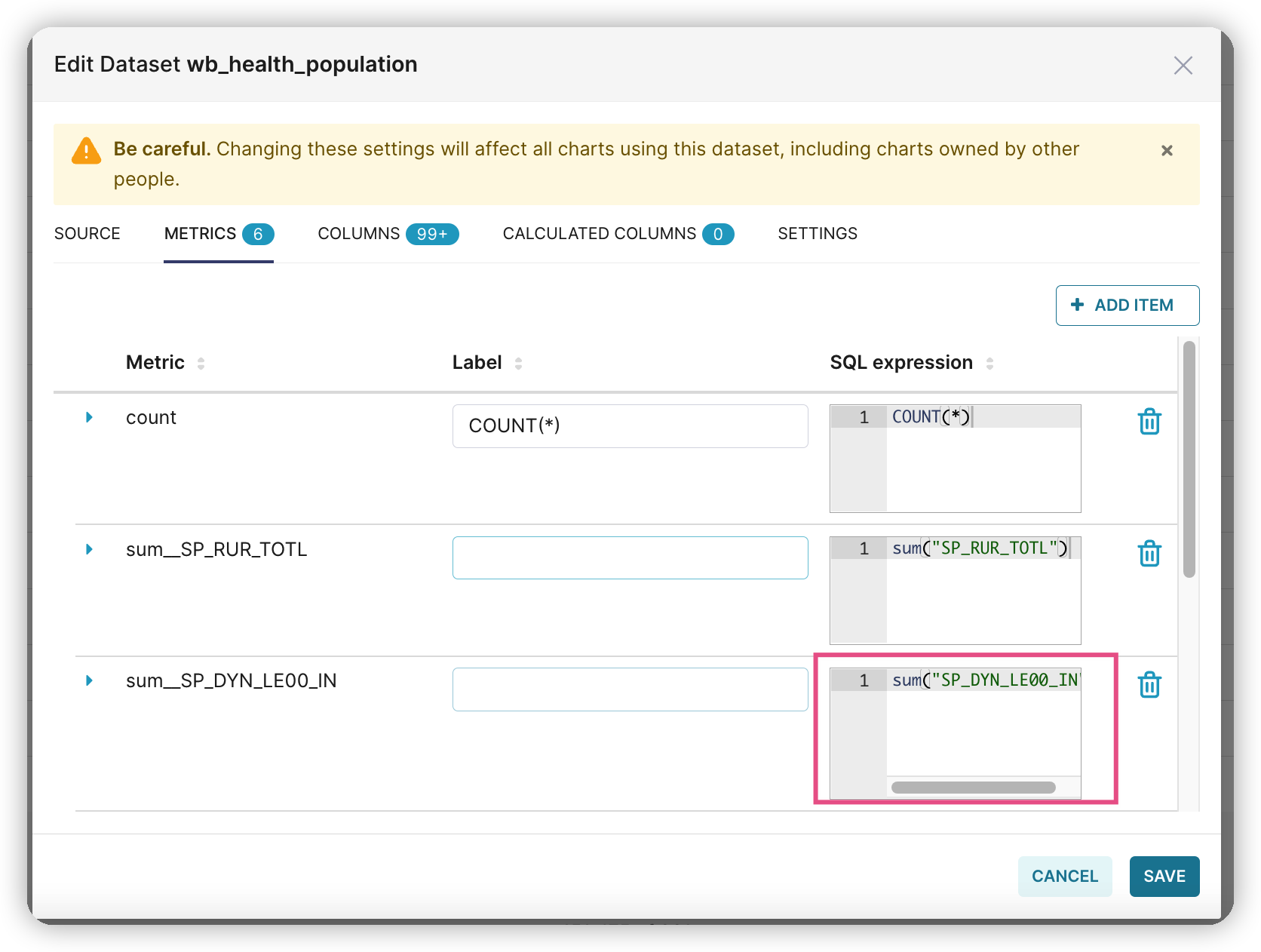Save the dataset changes

point(1164,876)
